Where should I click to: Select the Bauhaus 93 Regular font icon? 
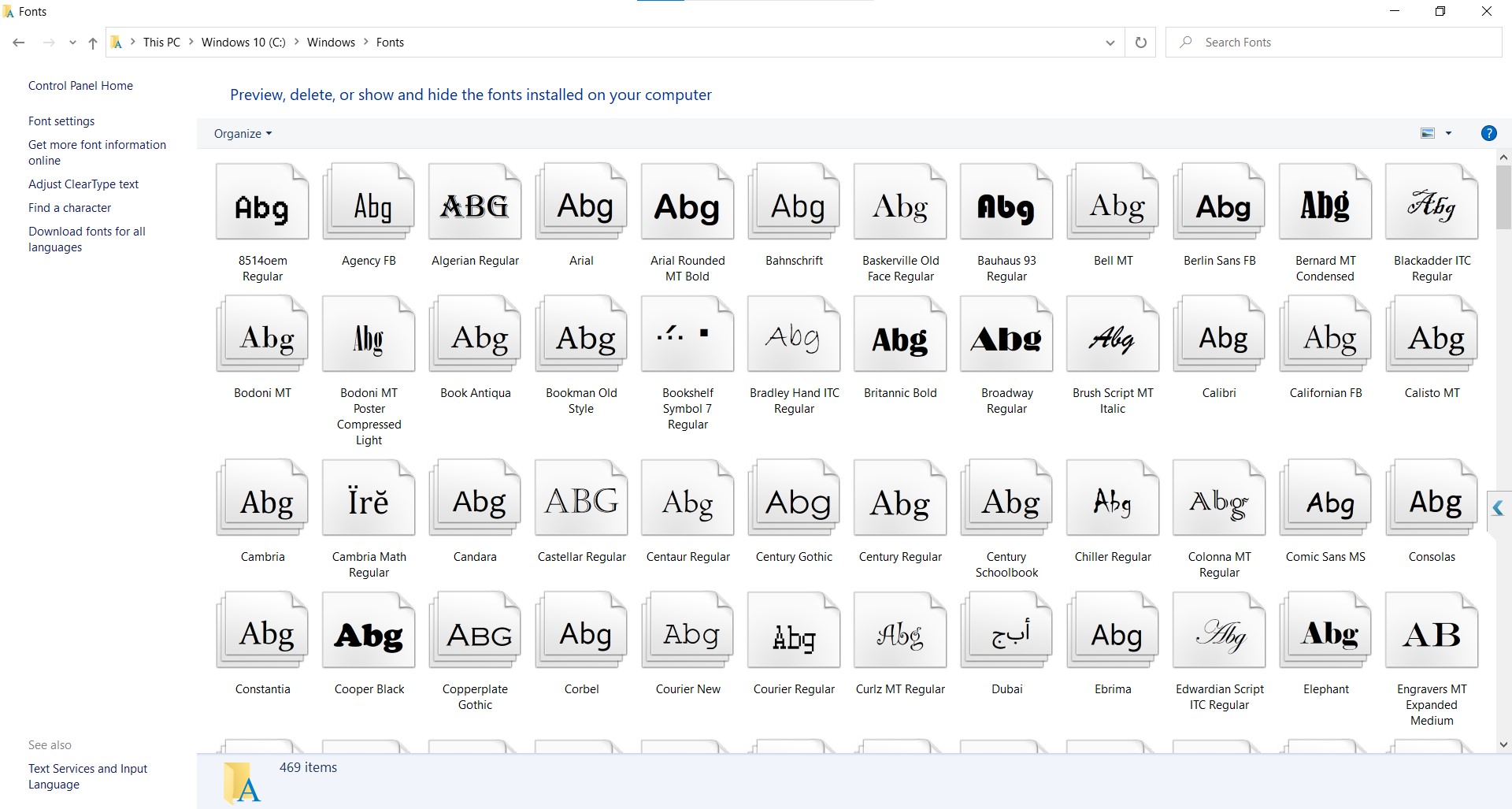tap(1006, 202)
